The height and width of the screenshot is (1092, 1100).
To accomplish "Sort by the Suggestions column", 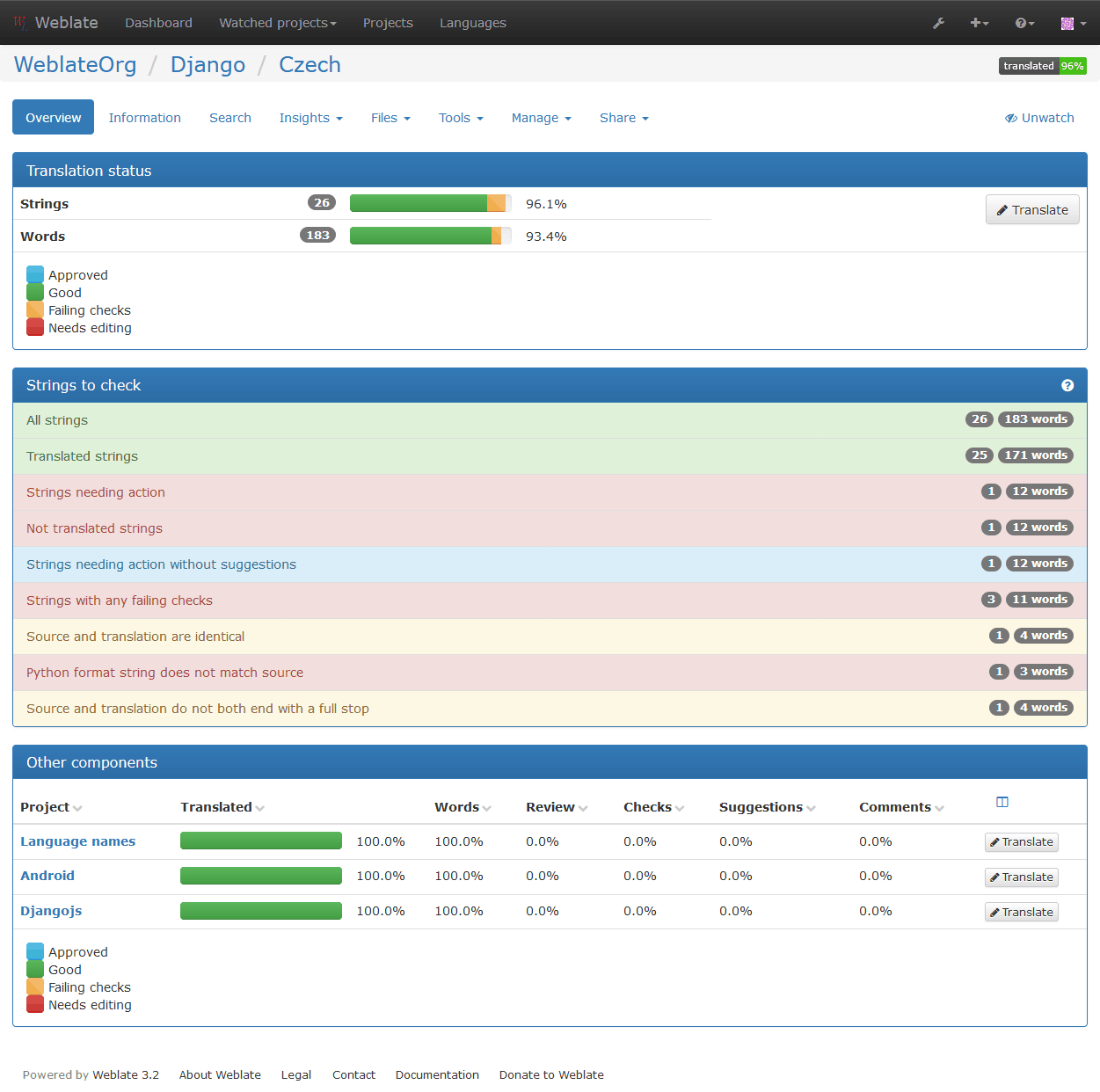I will [x=767, y=807].
